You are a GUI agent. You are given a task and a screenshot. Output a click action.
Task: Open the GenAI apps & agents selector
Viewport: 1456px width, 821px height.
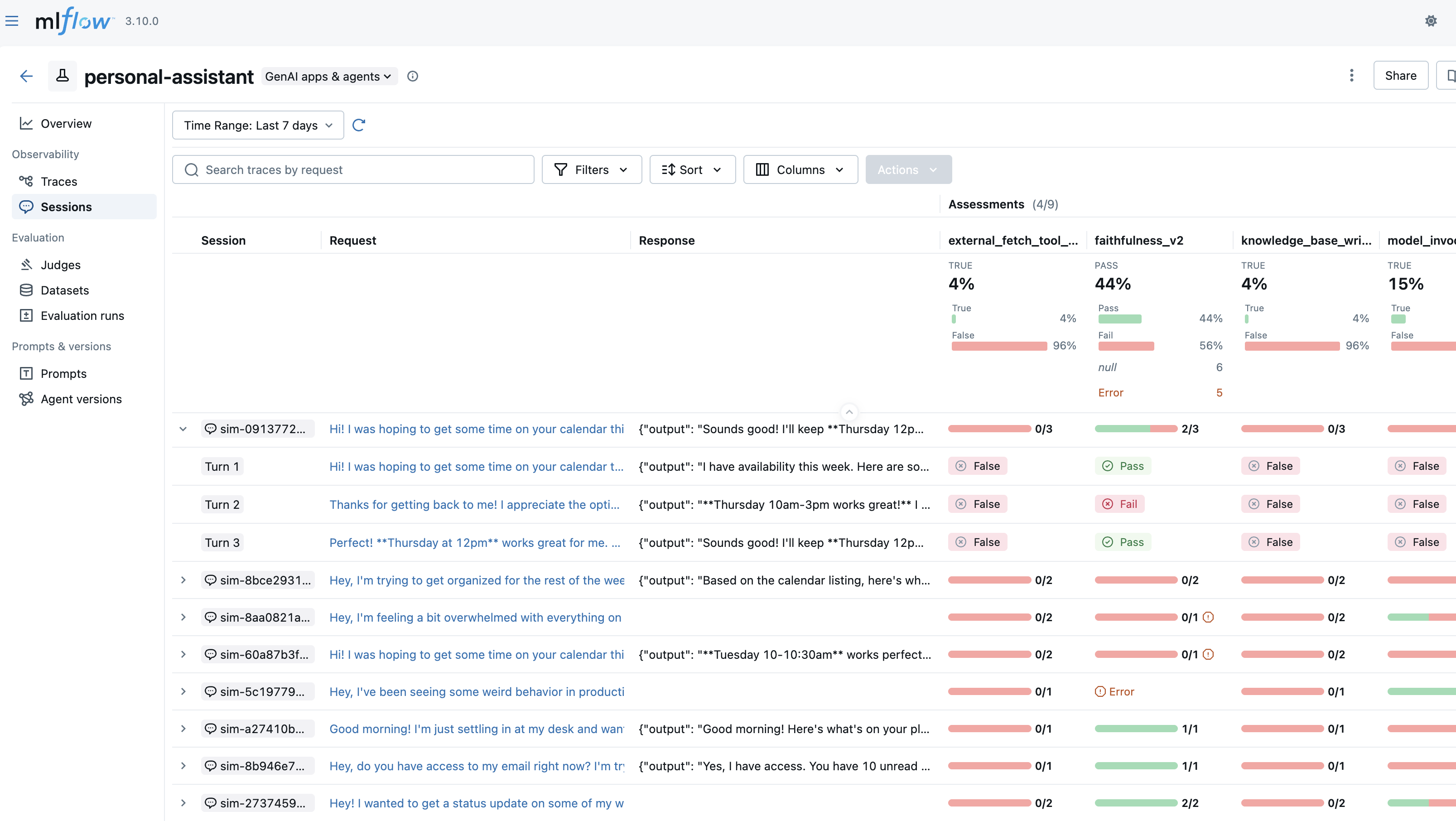pos(328,76)
